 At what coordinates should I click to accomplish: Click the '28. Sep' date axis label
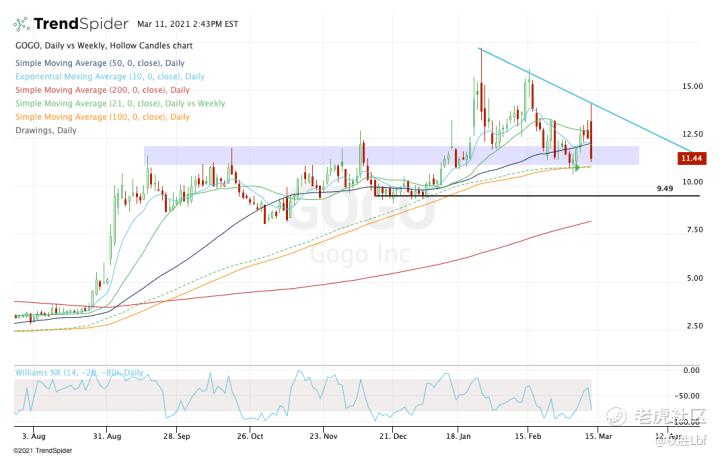pos(176,436)
